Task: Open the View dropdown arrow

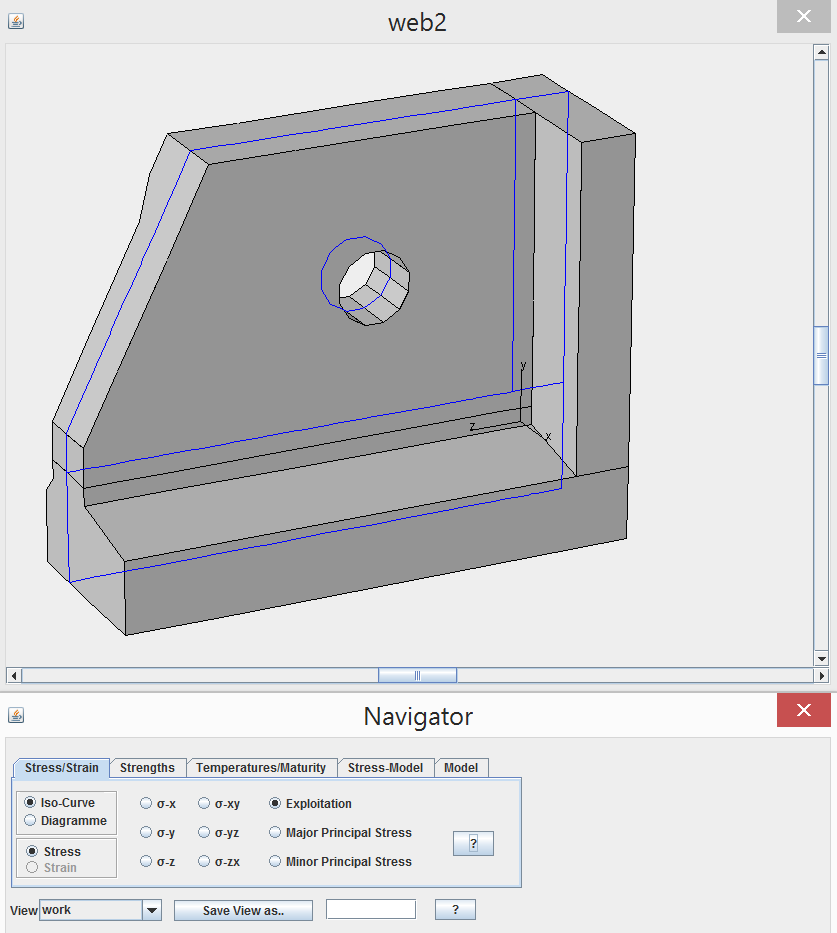Action: pyautogui.click(x=151, y=910)
